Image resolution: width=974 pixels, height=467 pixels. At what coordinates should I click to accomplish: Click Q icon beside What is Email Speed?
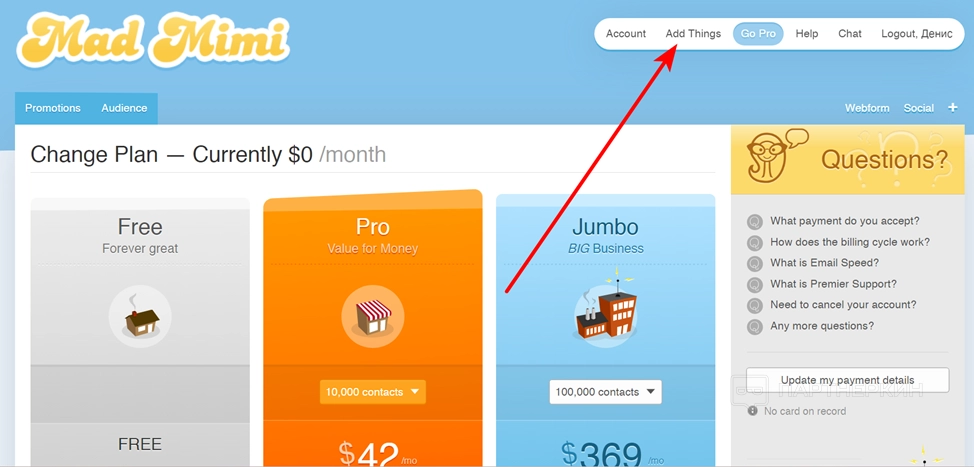click(x=755, y=263)
